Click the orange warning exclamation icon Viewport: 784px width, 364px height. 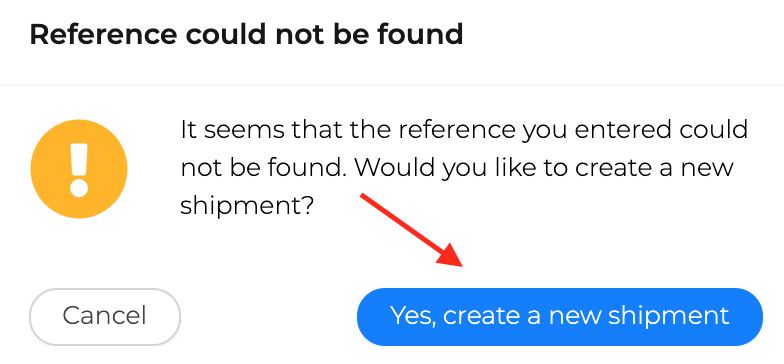(x=79, y=169)
